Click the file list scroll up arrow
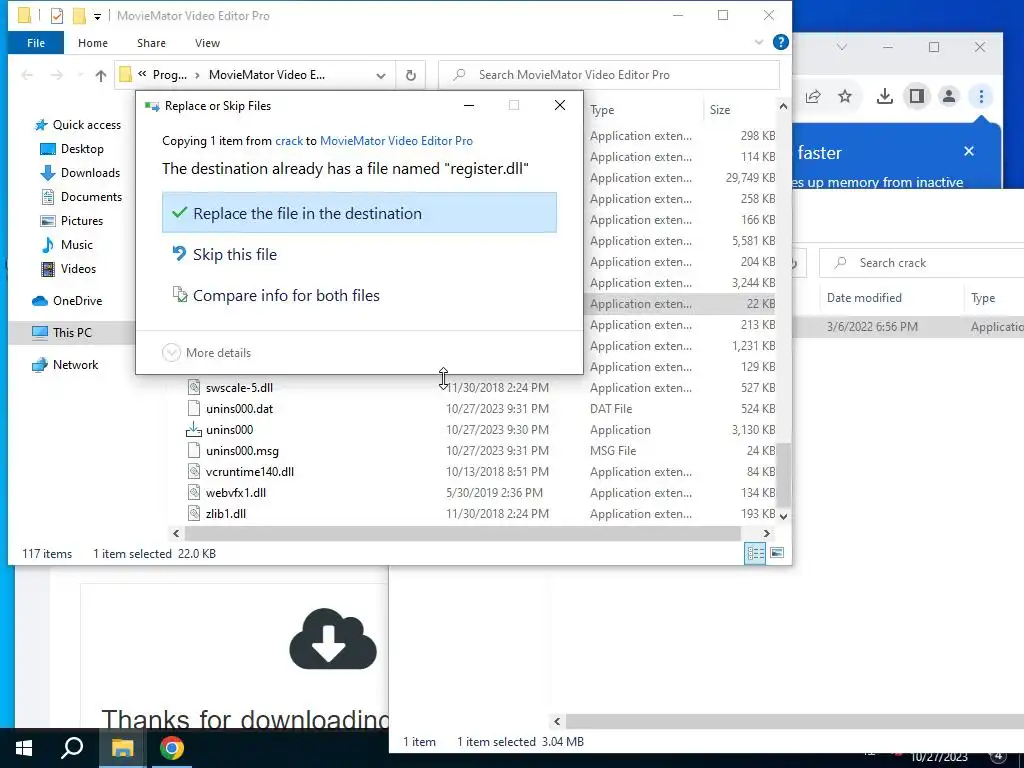Image resolution: width=1024 pixels, height=768 pixels. click(784, 106)
